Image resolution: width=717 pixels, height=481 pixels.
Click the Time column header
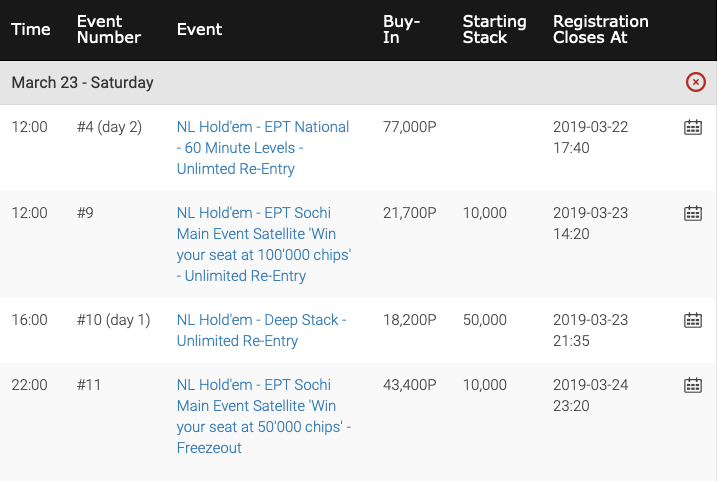pos(31,29)
